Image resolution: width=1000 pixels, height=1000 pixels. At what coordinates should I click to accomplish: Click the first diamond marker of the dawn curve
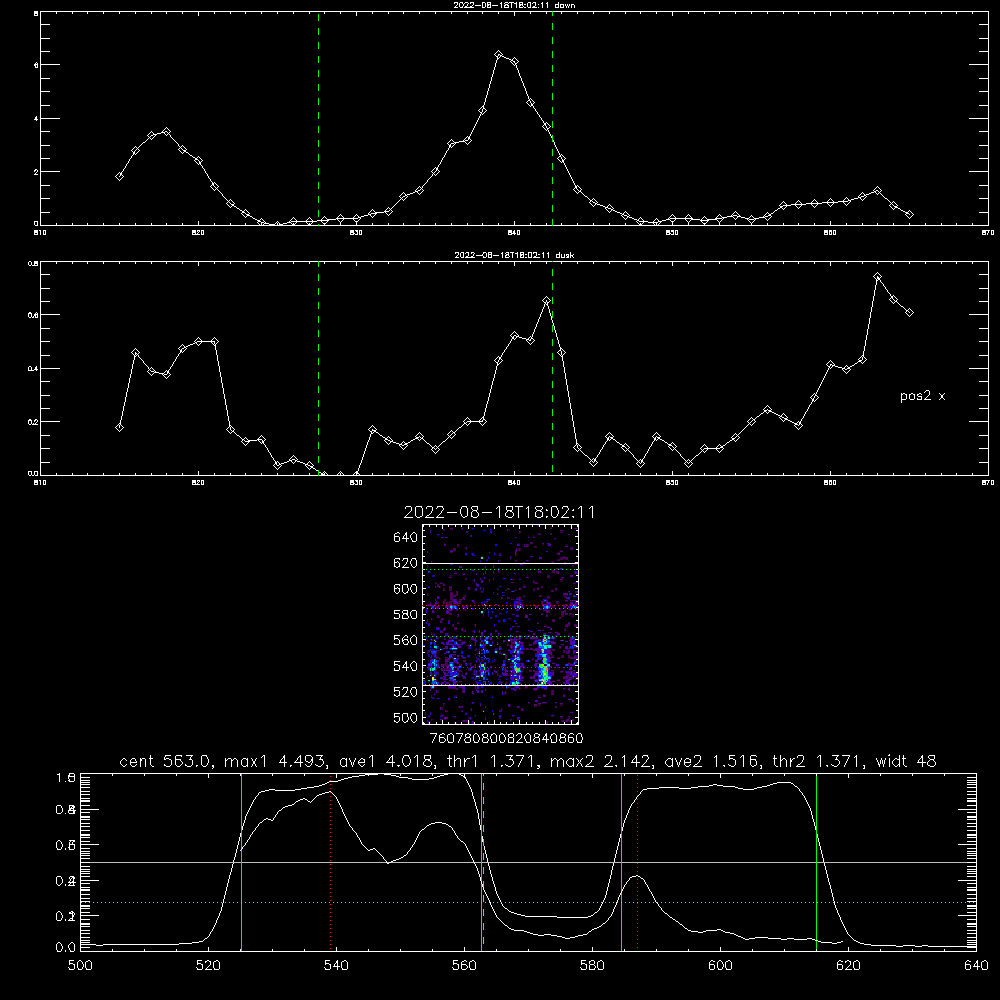tap(119, 176)
